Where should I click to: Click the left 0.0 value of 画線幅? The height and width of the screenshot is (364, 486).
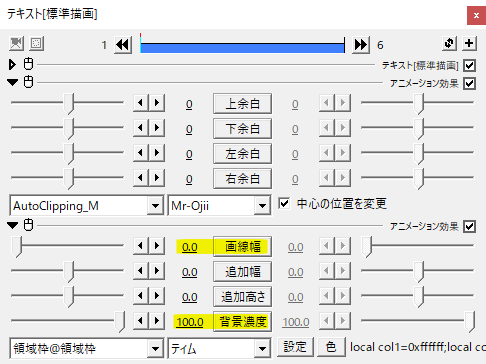point(190,247)
